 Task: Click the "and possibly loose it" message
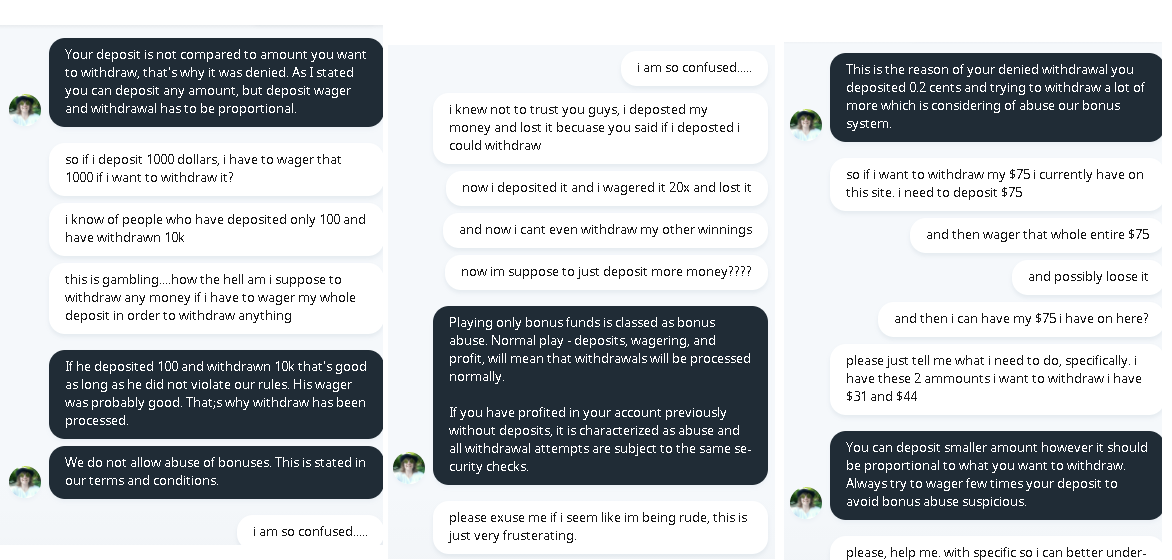coord(1088,277)
